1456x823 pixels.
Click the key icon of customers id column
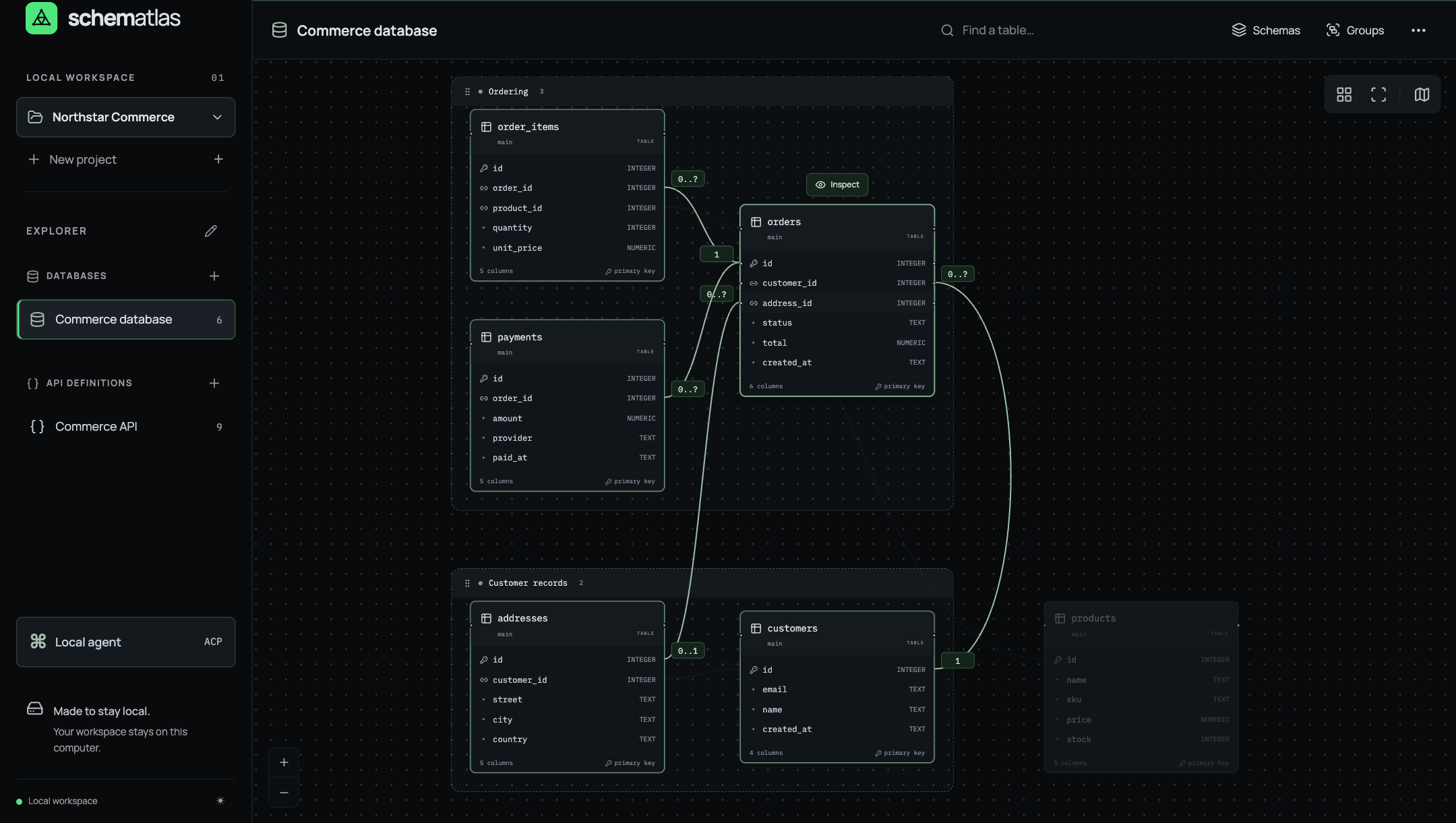(x=753, y=670)
